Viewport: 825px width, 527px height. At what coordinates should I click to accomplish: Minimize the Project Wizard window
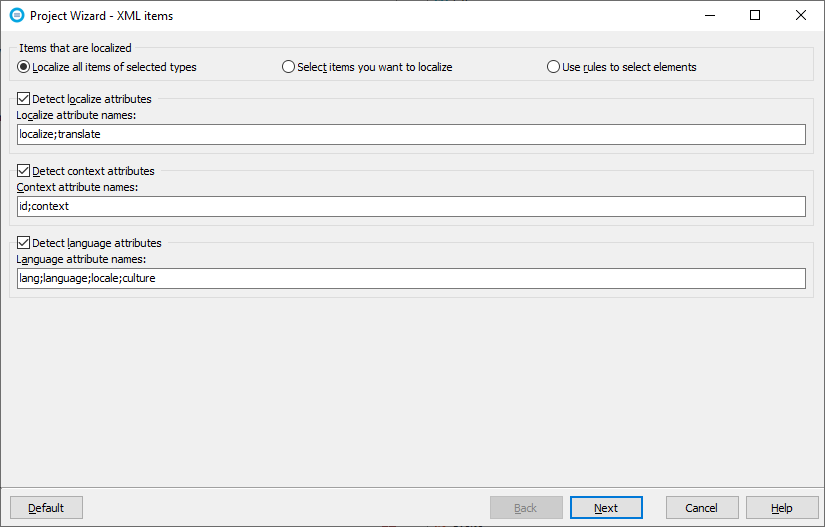point(709,16)
